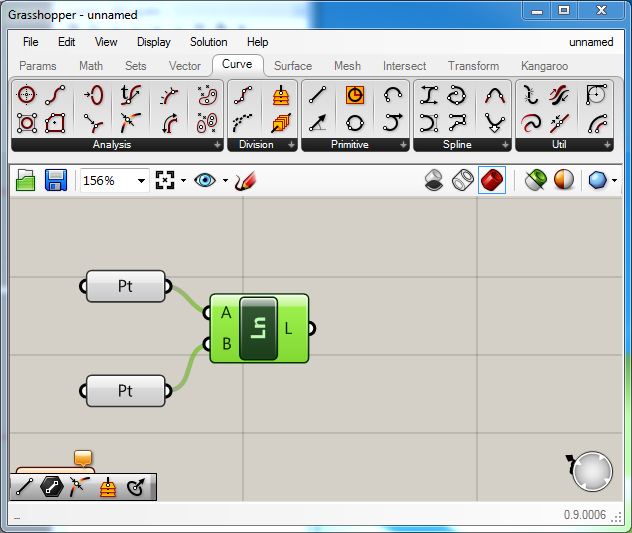
Task: Choose the Curve Closest Point arrow icon
Action: (x=94, y=123)
